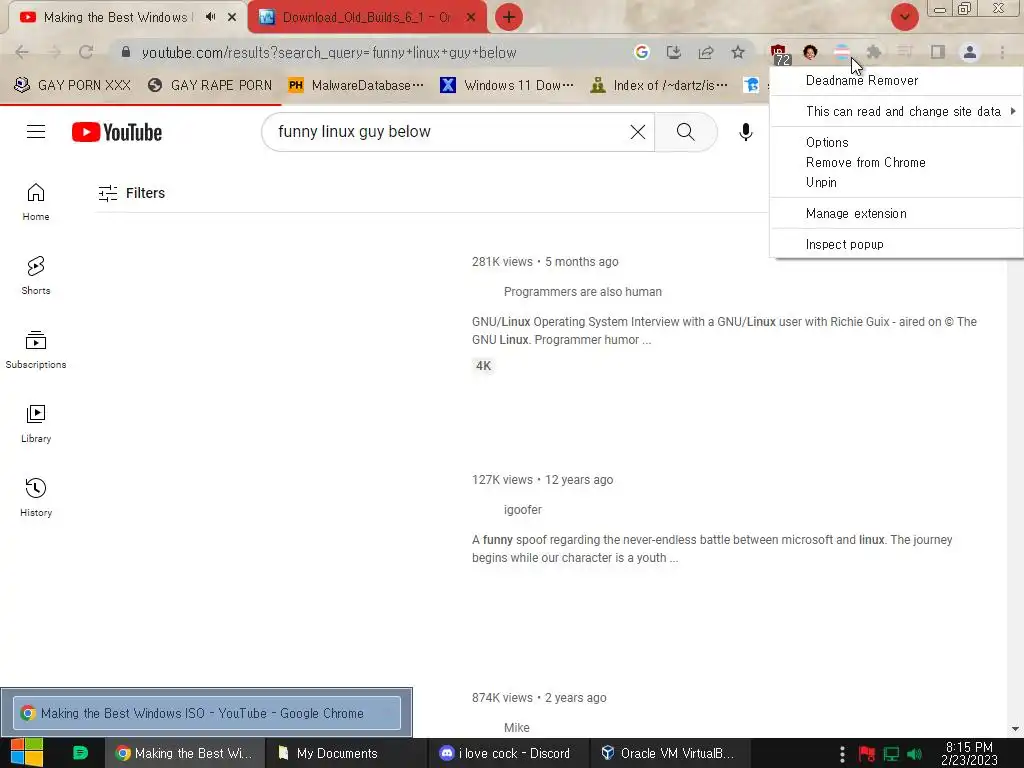Click the Google icon in address bar

coord(641,52)
